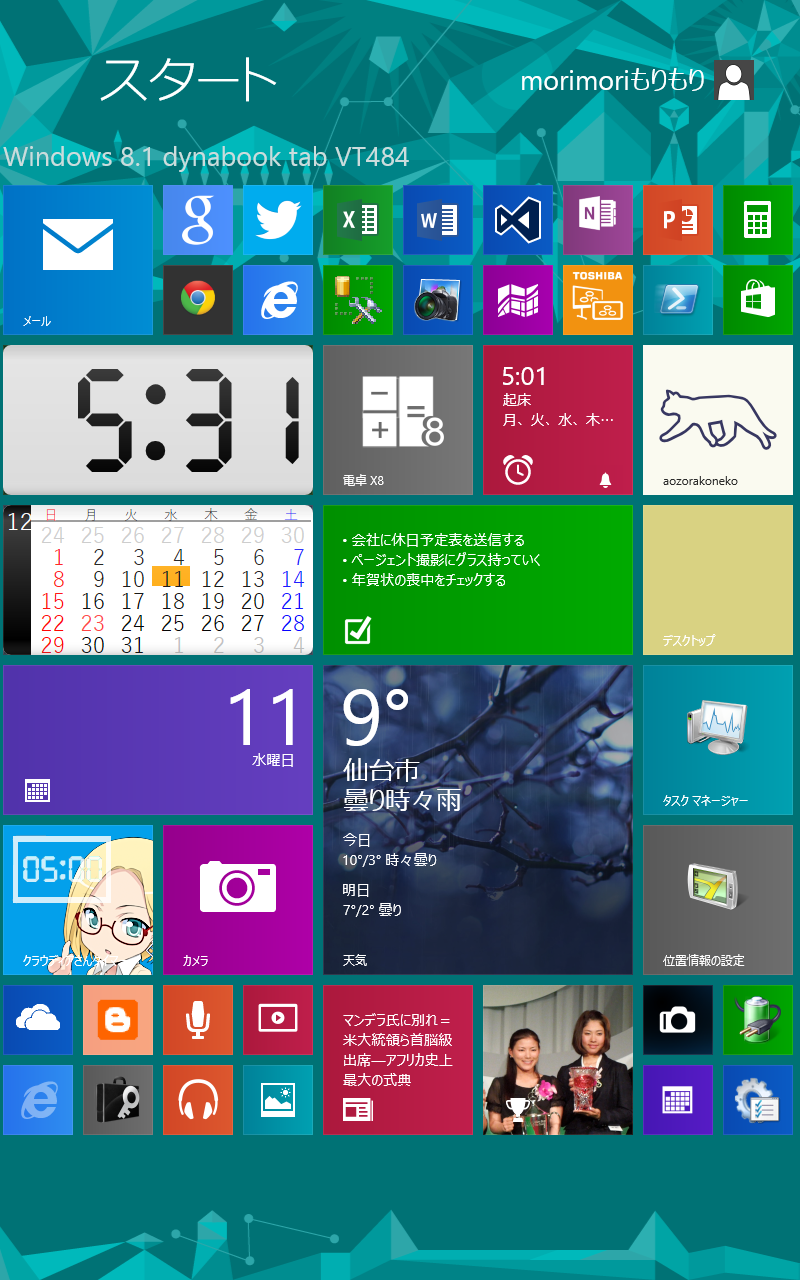Open the purple maps tile
800x1280 pixels.
(x=518, y=300)
